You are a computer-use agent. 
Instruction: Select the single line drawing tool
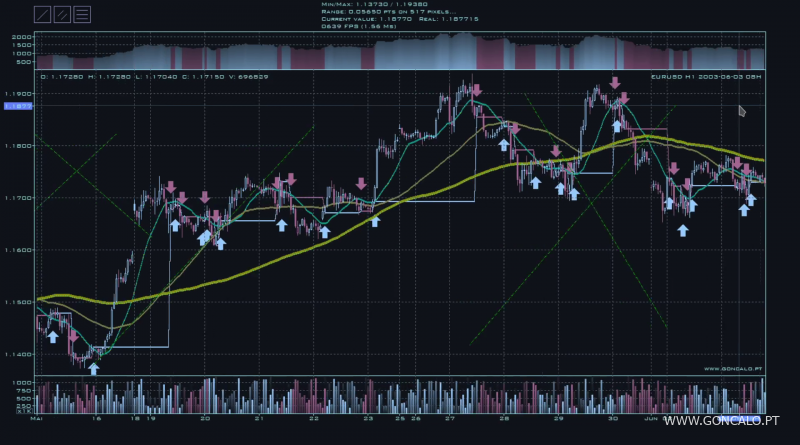42,14
